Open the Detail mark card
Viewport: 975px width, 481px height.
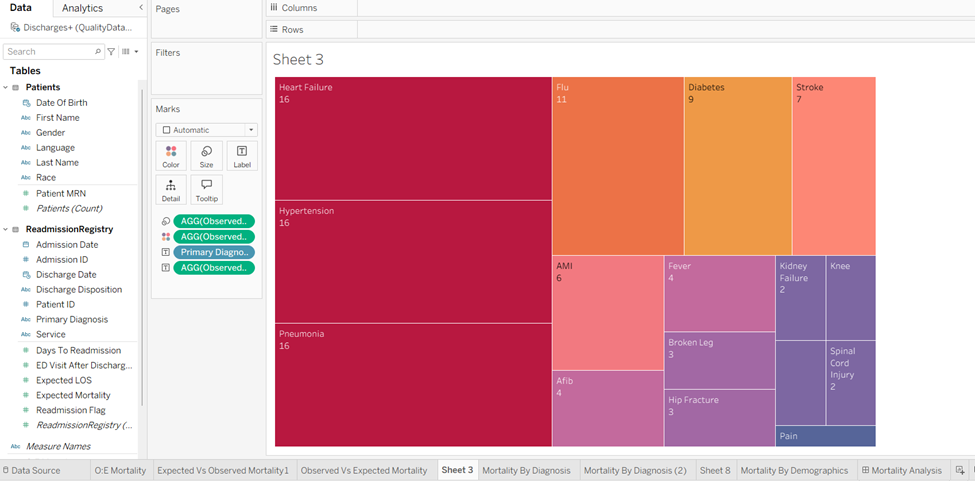(171, 190)
